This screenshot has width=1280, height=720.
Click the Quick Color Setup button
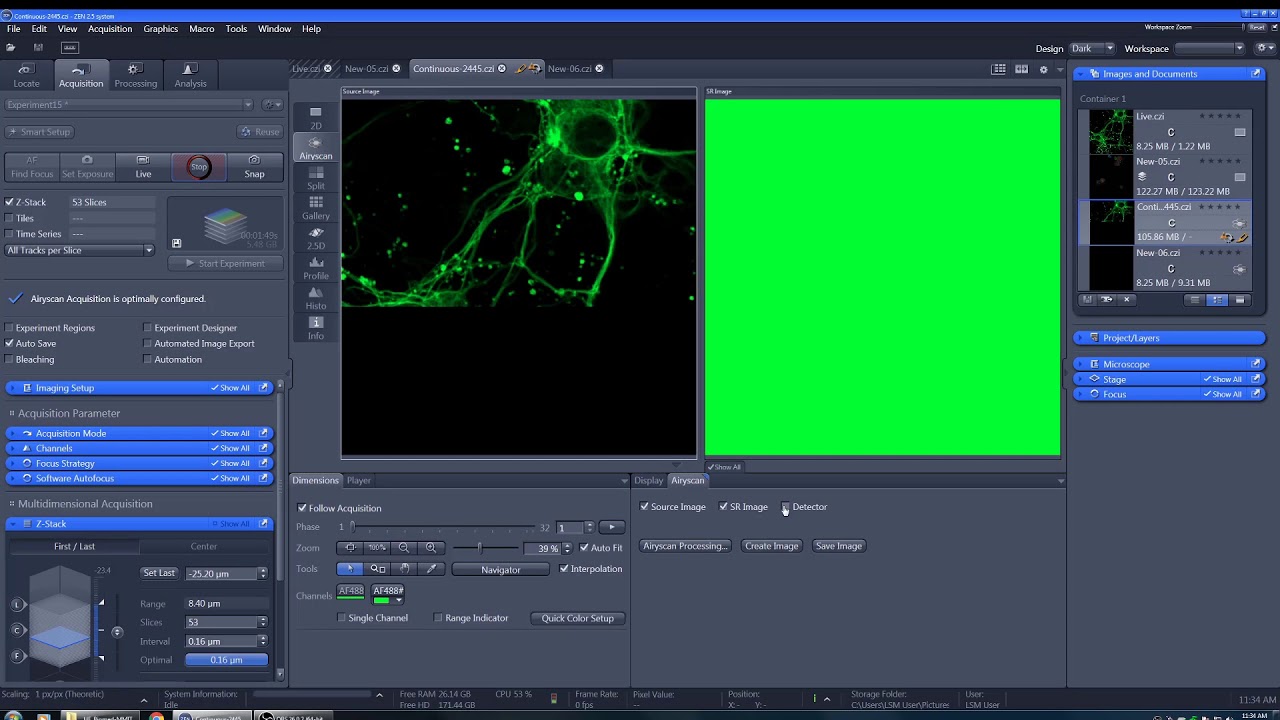[577, 618]
